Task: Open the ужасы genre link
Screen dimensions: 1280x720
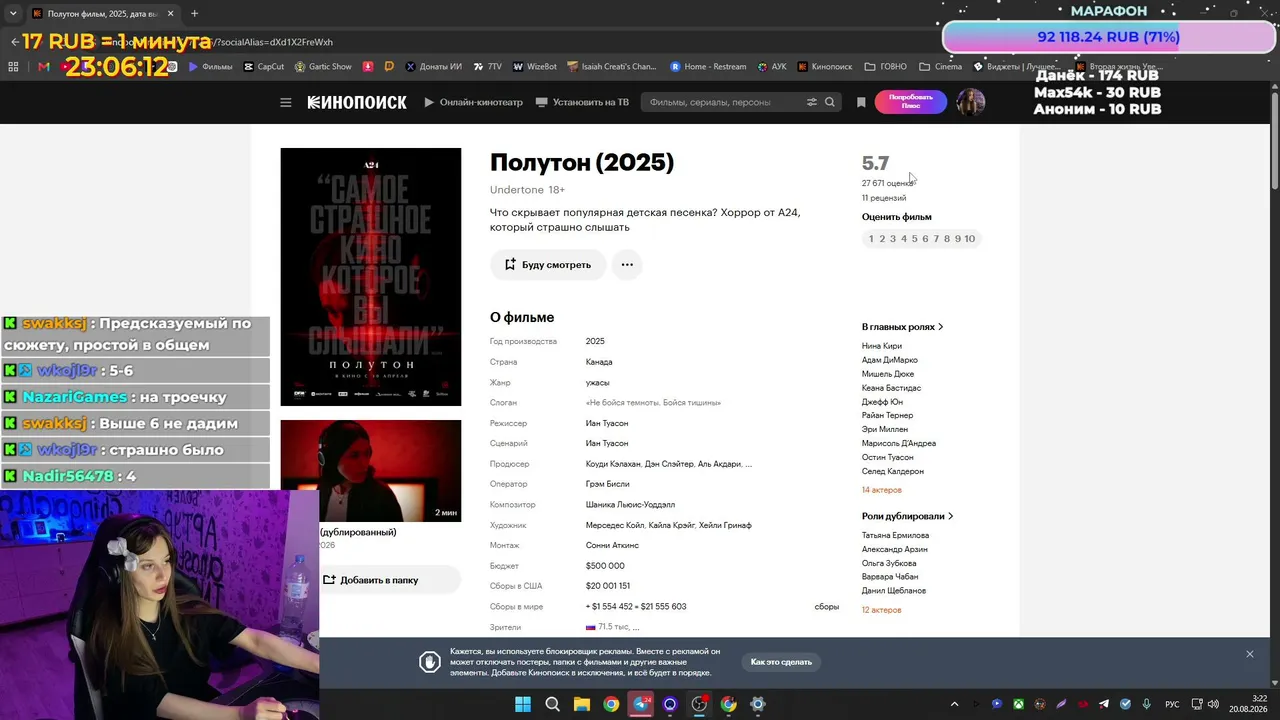Action: pos(598,383)
